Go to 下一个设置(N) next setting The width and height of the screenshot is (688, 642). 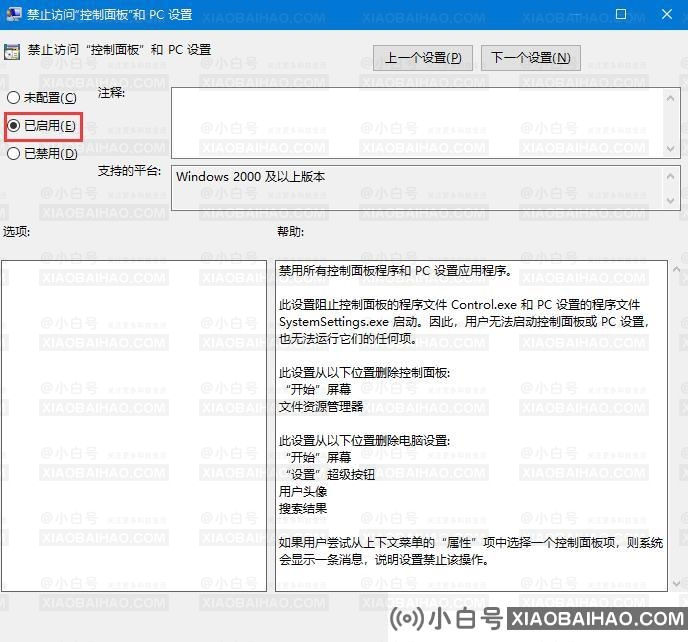[530, 57]
